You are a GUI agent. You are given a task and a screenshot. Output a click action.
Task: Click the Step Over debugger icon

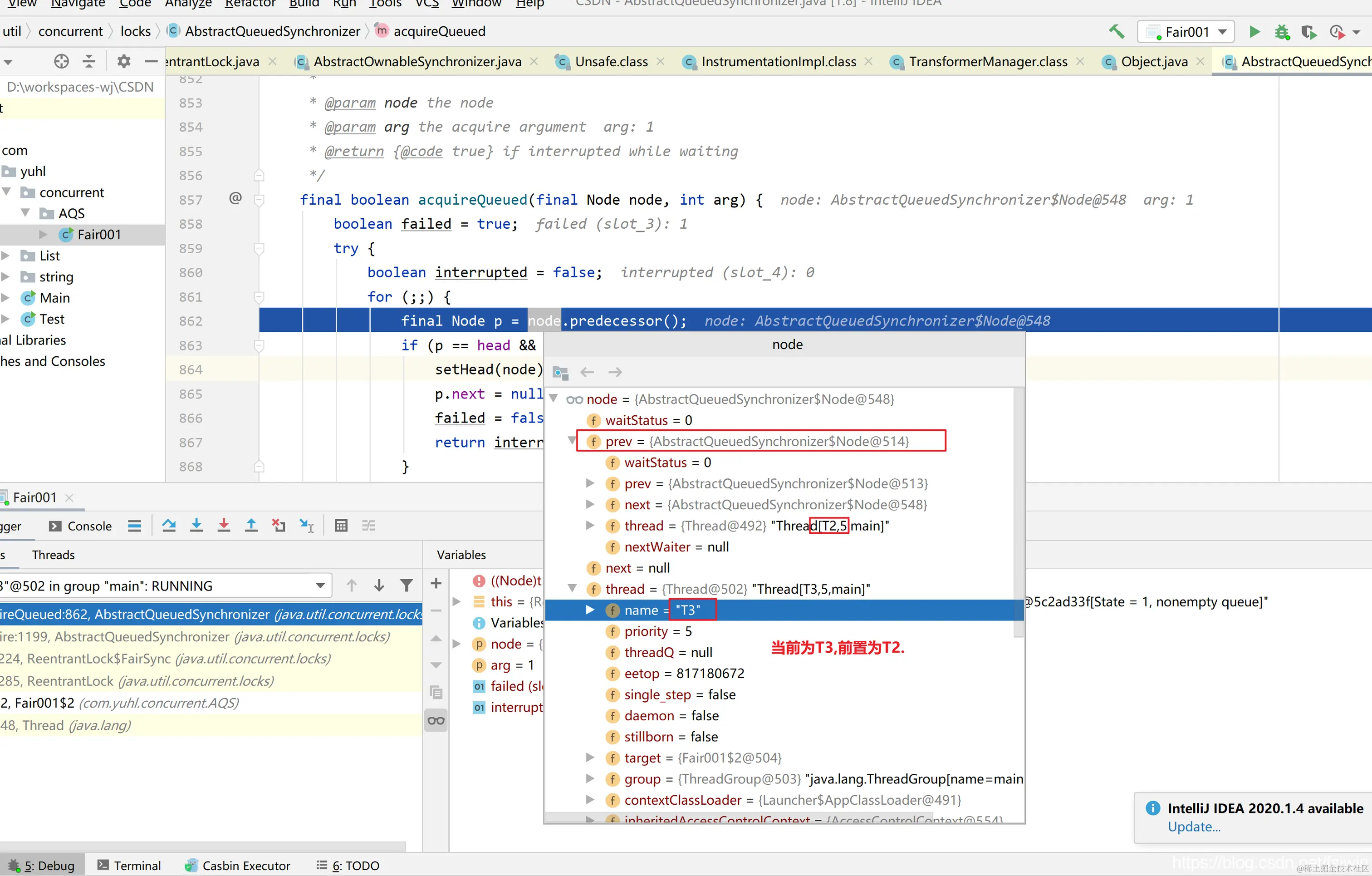(169, 526)
